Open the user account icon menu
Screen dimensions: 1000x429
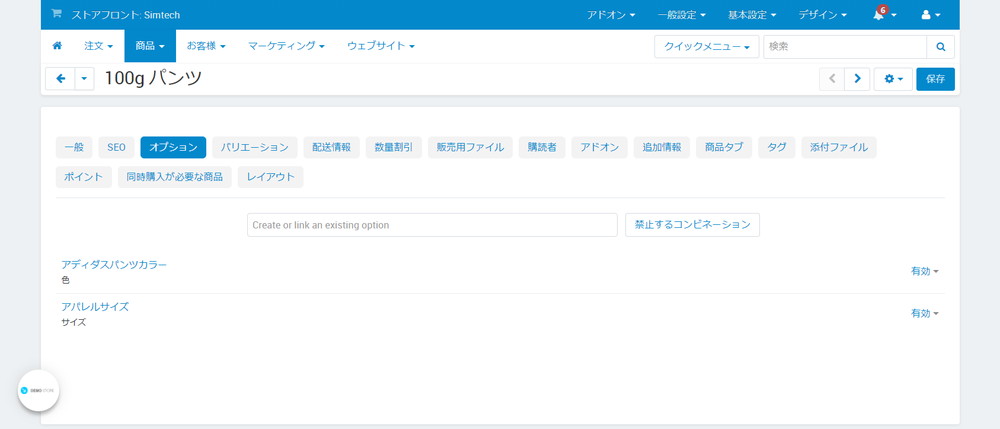tap(930, 15)
